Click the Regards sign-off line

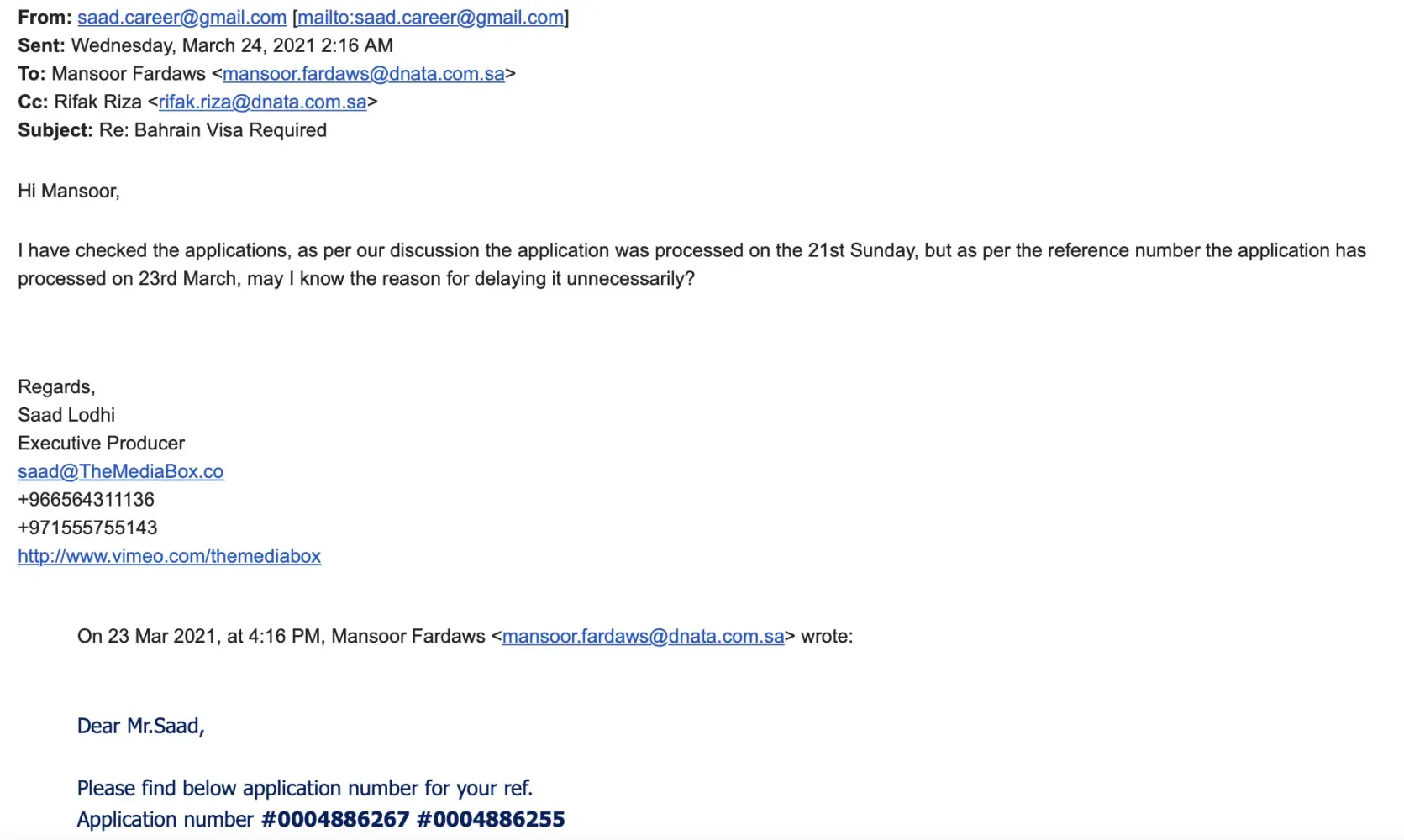pyautogui.click(x=56, y=387)
